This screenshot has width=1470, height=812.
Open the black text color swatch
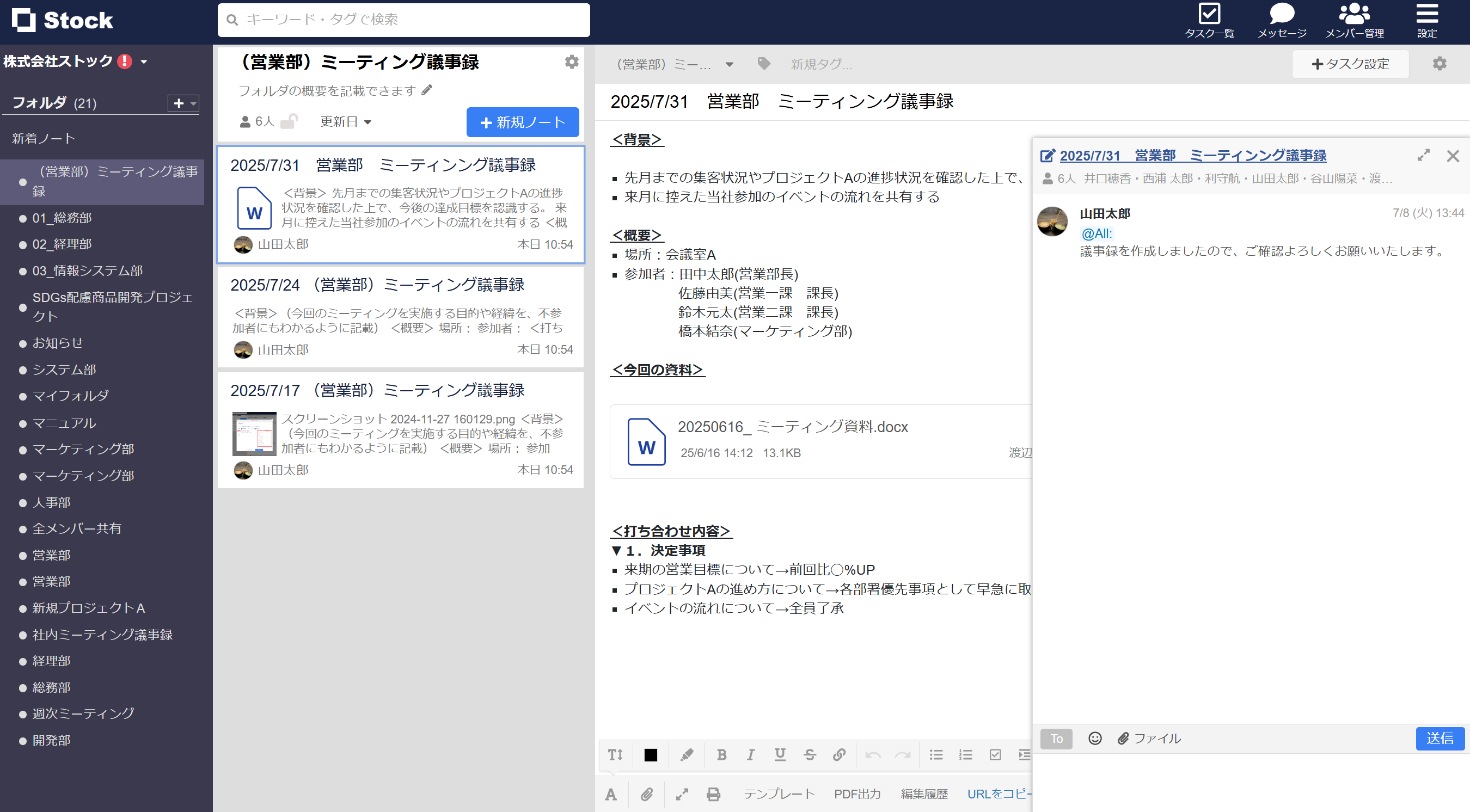pos(650,754)
